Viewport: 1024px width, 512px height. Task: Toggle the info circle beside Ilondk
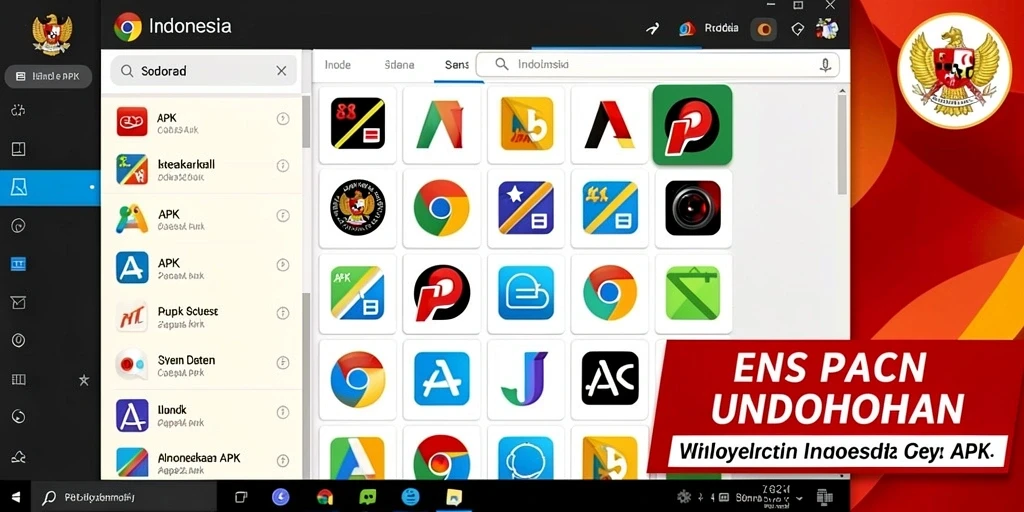(x=283, y=412)
